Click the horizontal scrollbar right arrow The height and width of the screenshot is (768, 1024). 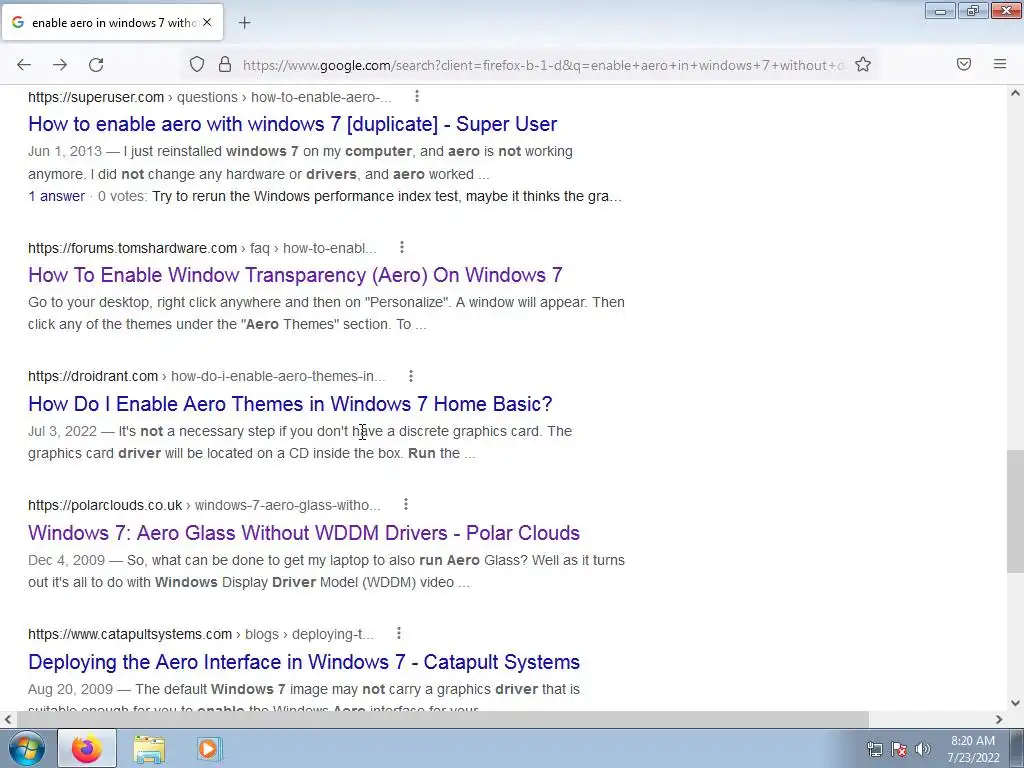click(999, 719)
